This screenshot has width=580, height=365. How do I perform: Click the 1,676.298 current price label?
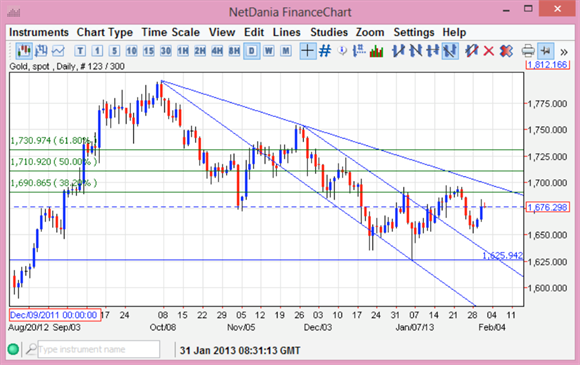[548, 207]
